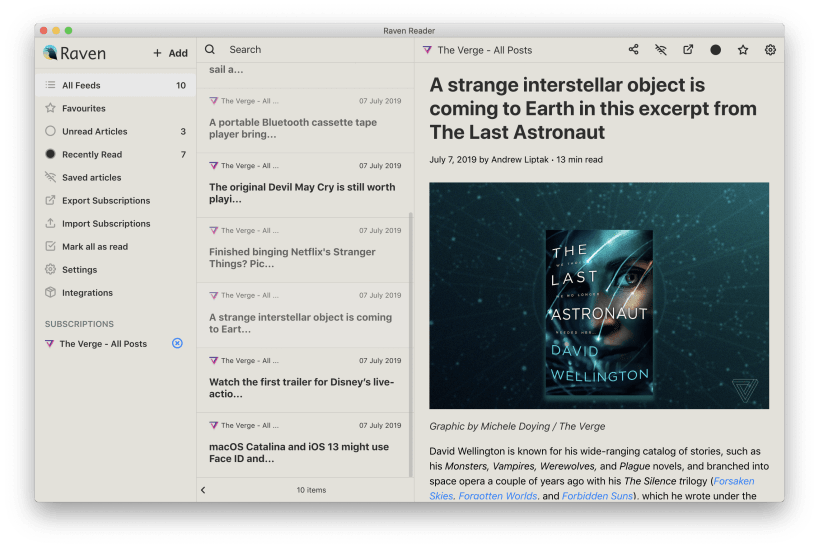Image resolution: width=819 pixels, height=548 pixels.
Task: Share the article with share icon
Action: point(634,50)
